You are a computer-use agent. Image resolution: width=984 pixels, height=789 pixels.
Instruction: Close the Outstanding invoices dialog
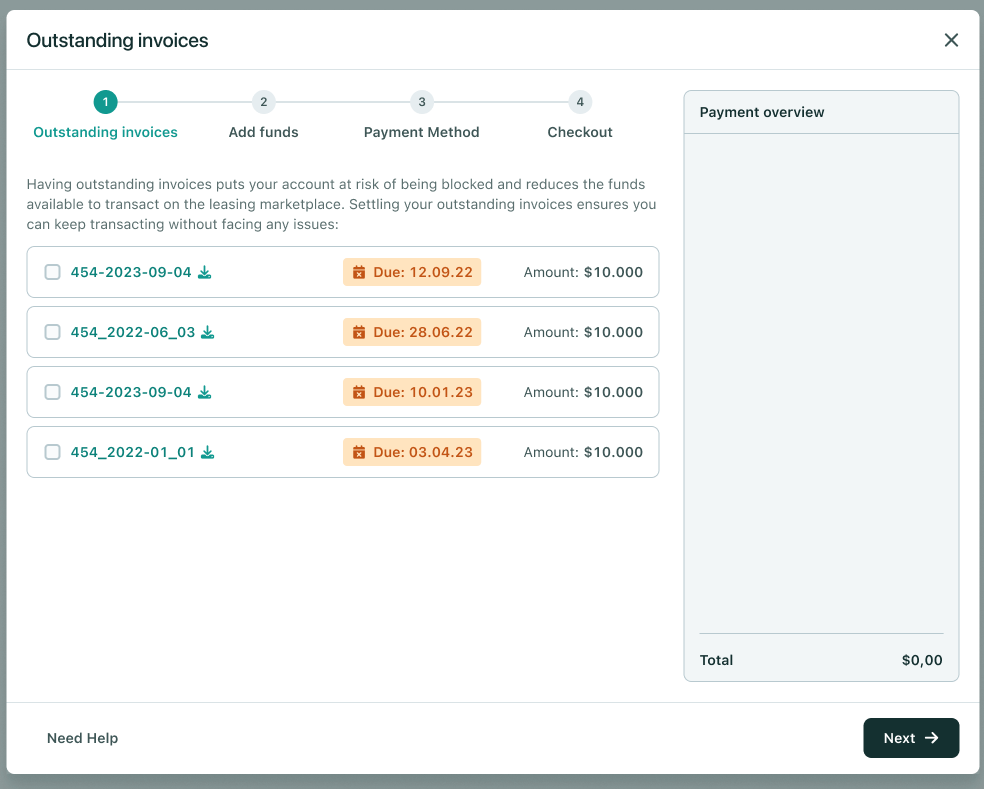click(951, 40)
